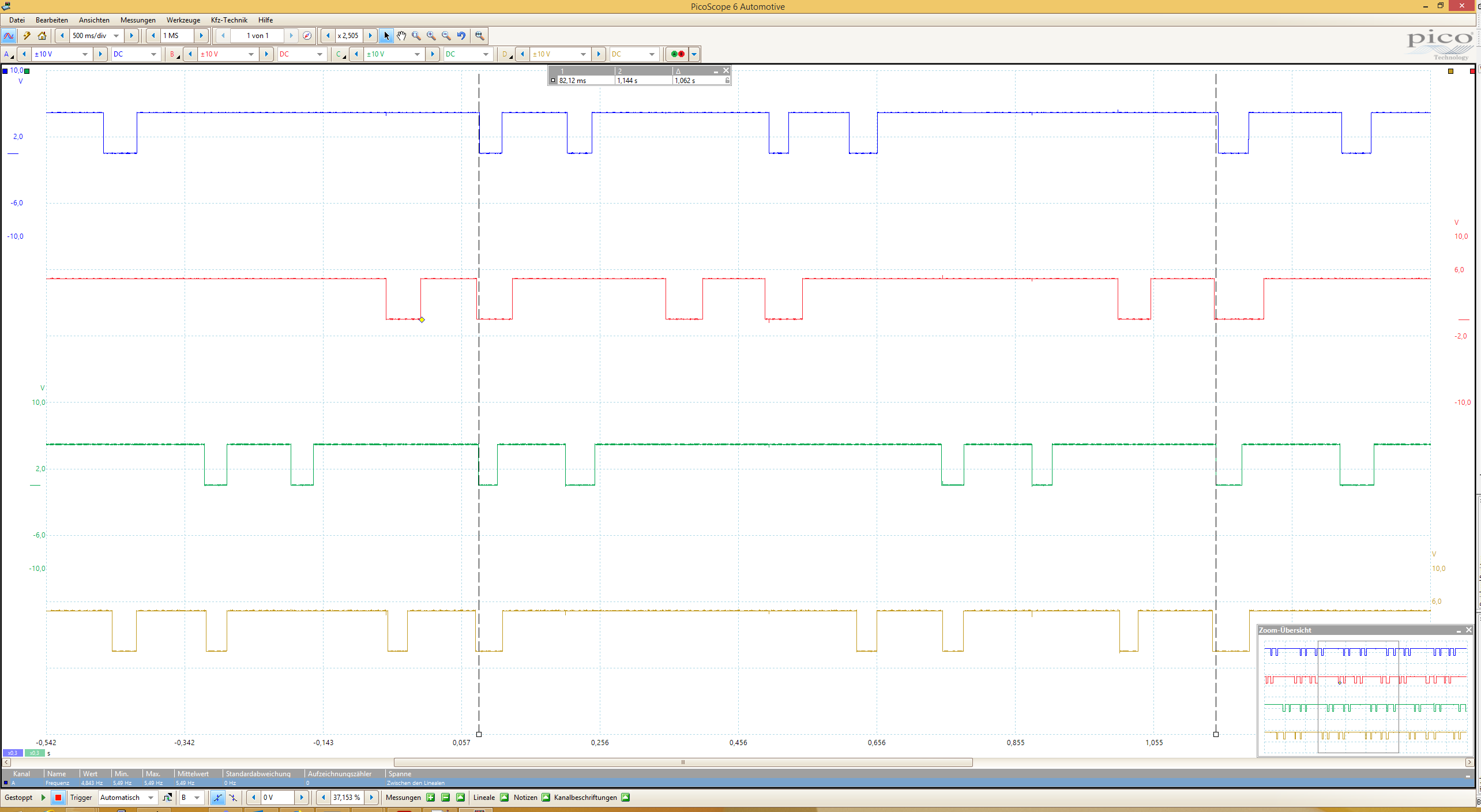1481x812 pixels.
Task: Open Channel D options button
Action: coord(506,54)
